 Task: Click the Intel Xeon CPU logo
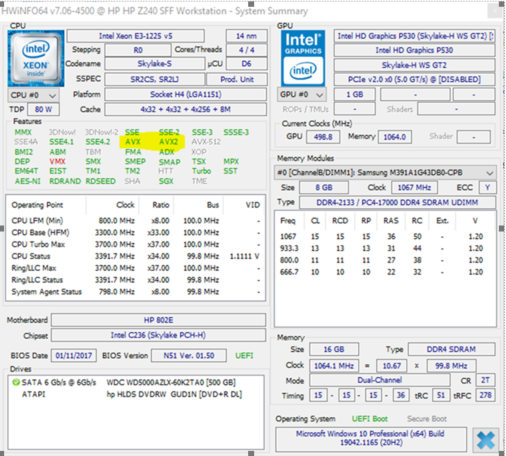click(x=36, y=58)
